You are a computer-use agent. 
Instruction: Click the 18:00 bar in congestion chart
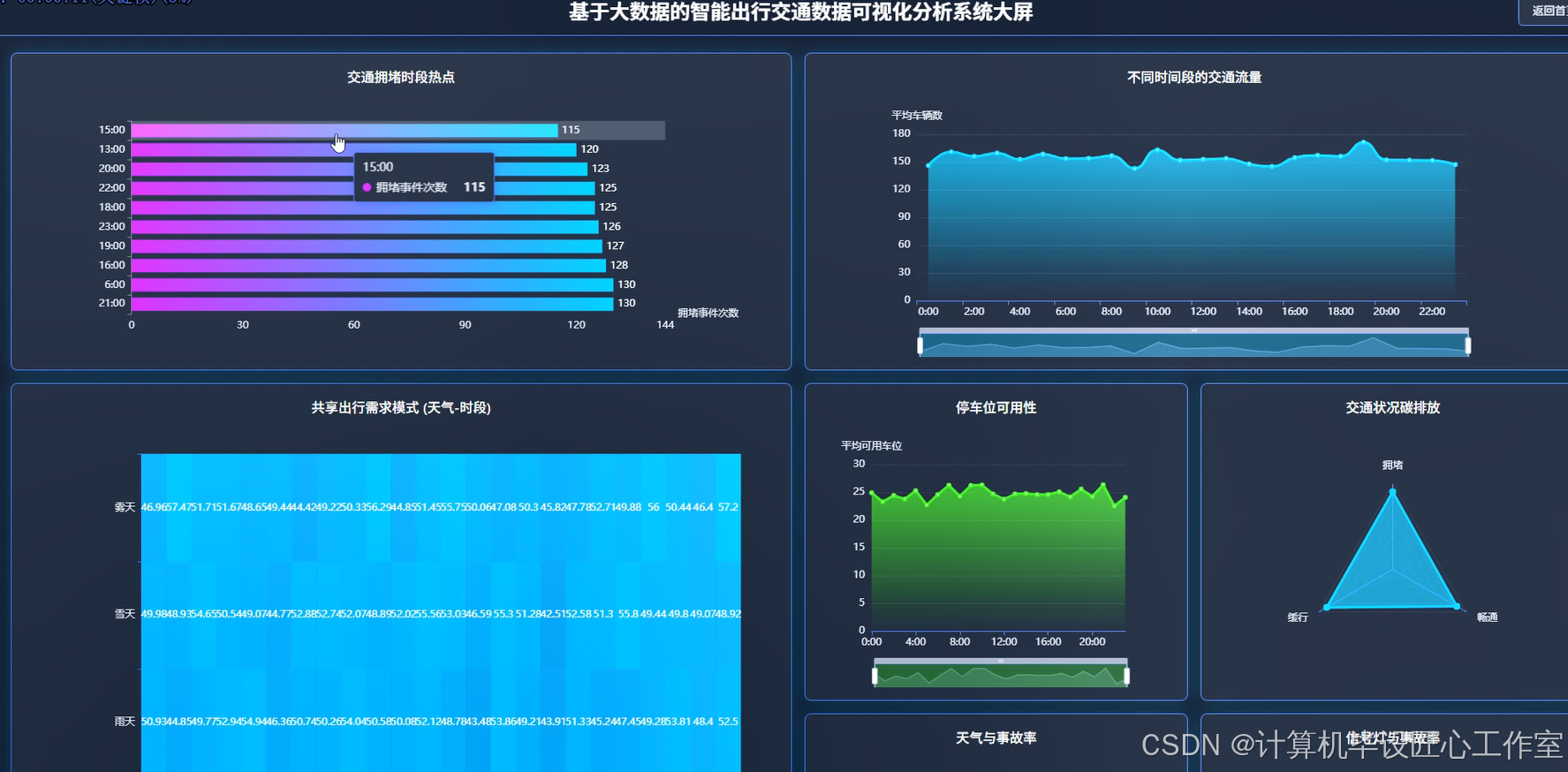(363, 208)
